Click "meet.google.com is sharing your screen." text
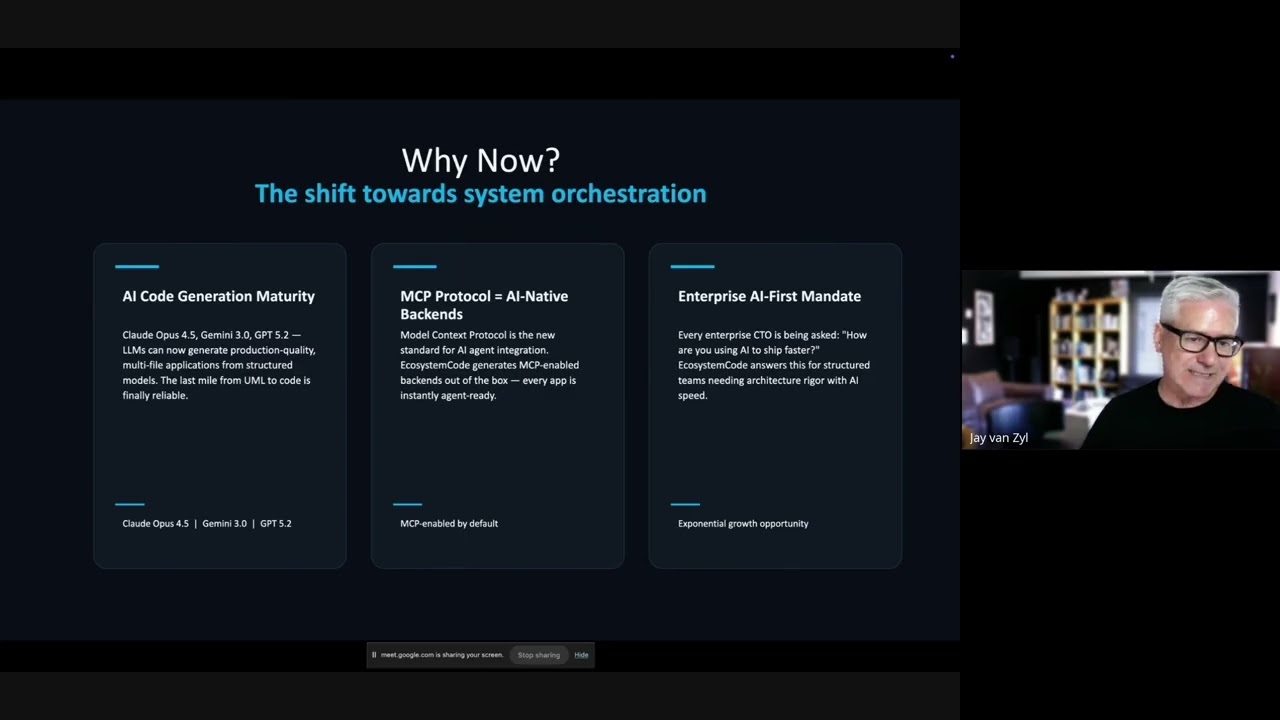This screenshot has height=720, width=1280. pyautogui.click(x=442, y=655)
